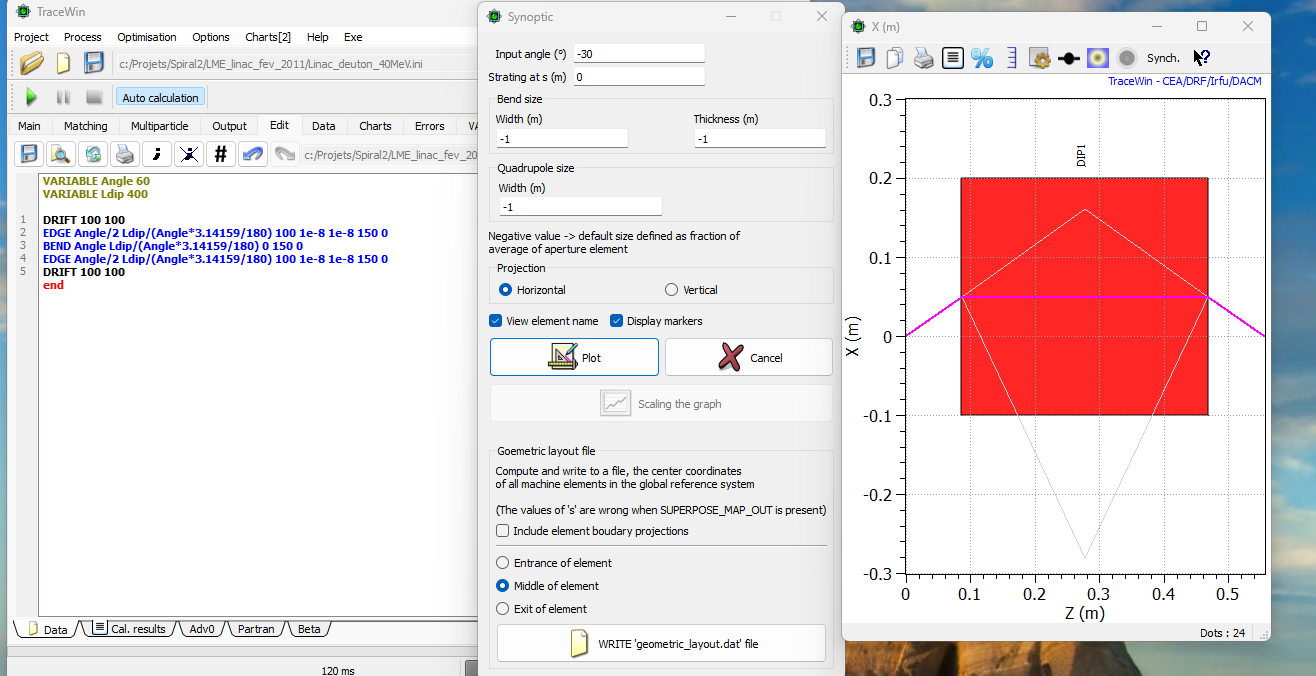This screenshot has height=676, width=1316.
Task: Enable Include element boundary projections
Action: (x=503, y=531)
